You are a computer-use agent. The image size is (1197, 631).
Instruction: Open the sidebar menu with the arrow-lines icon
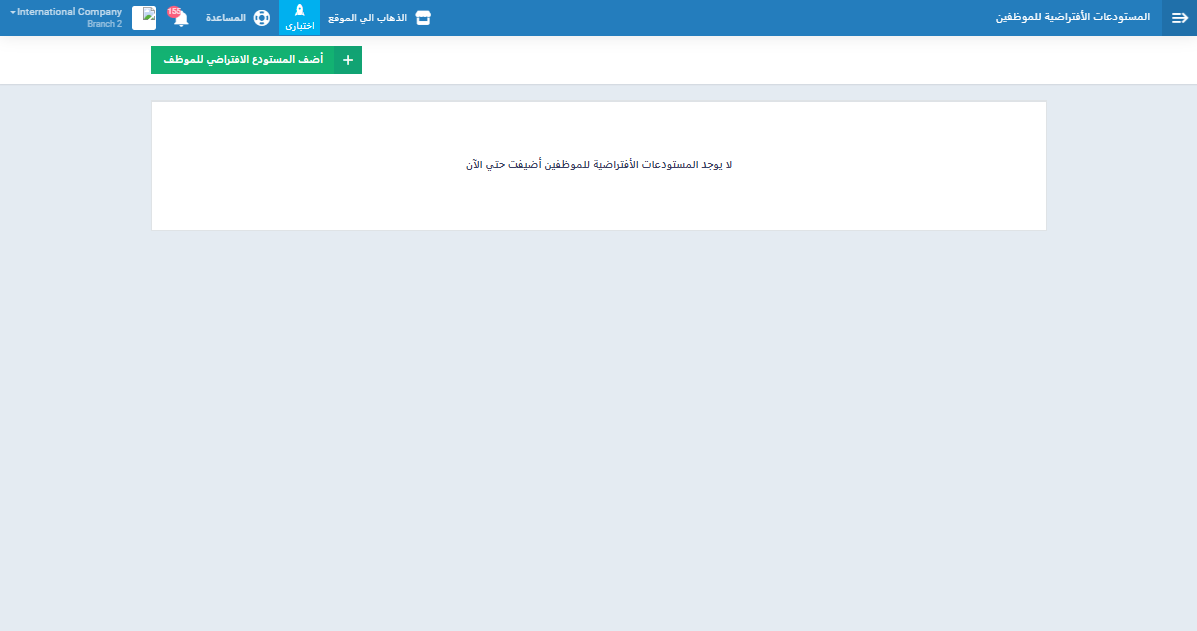pos(1179,18)
